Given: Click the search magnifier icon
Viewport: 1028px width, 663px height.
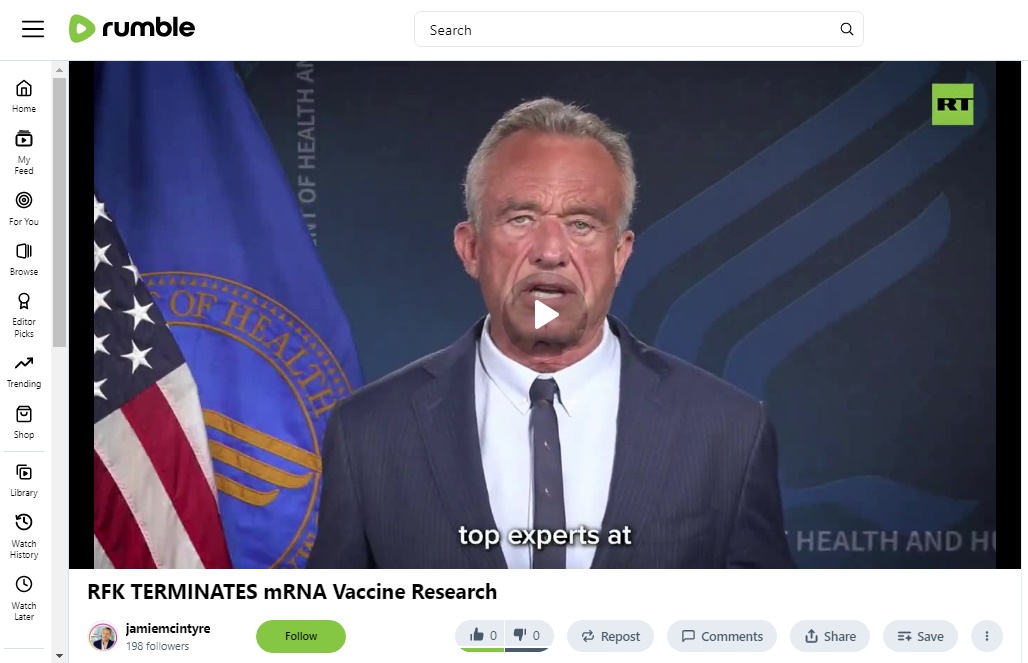Looking at the screenshot, I should (846, 29).
